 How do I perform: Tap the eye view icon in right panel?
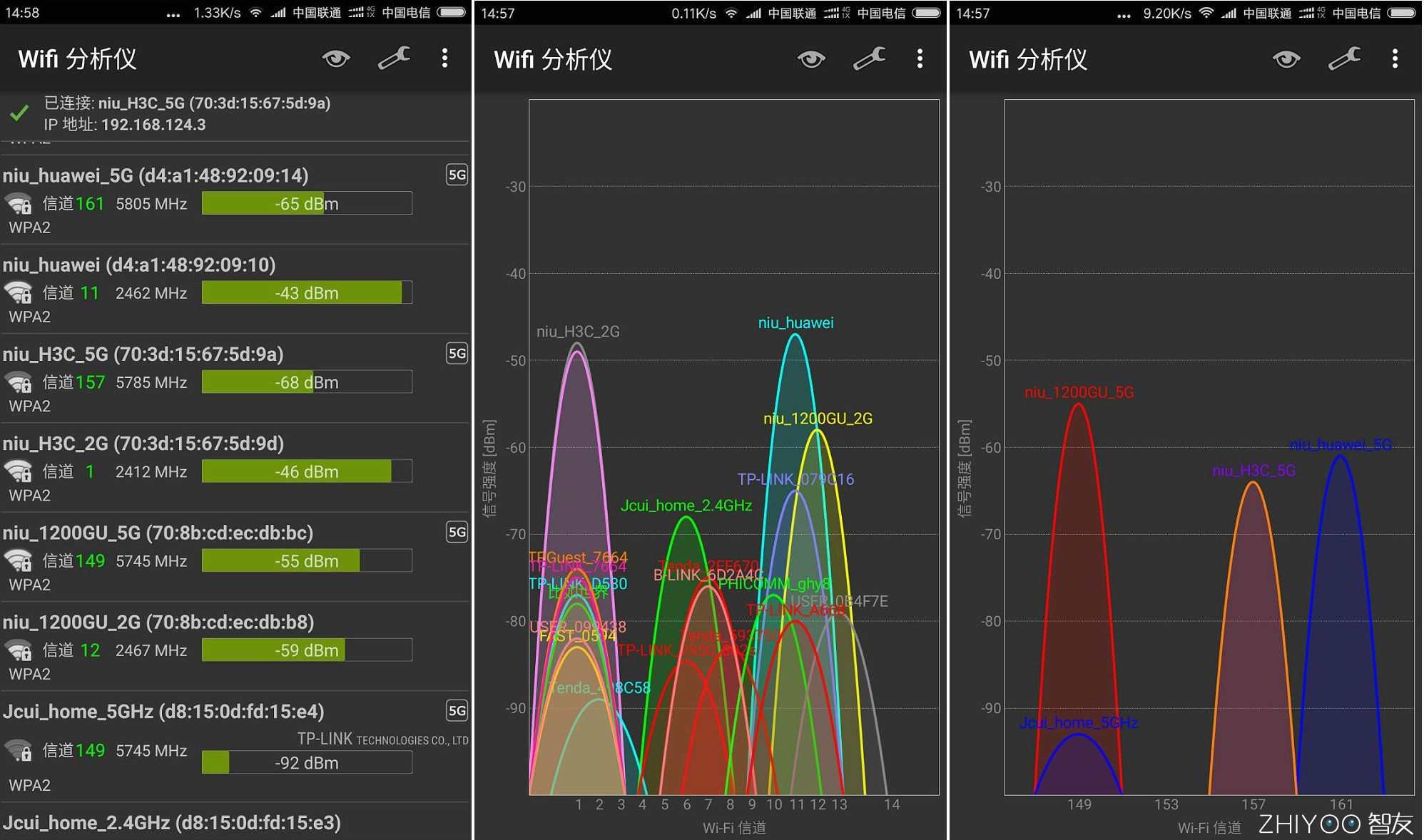point(1286,58)
